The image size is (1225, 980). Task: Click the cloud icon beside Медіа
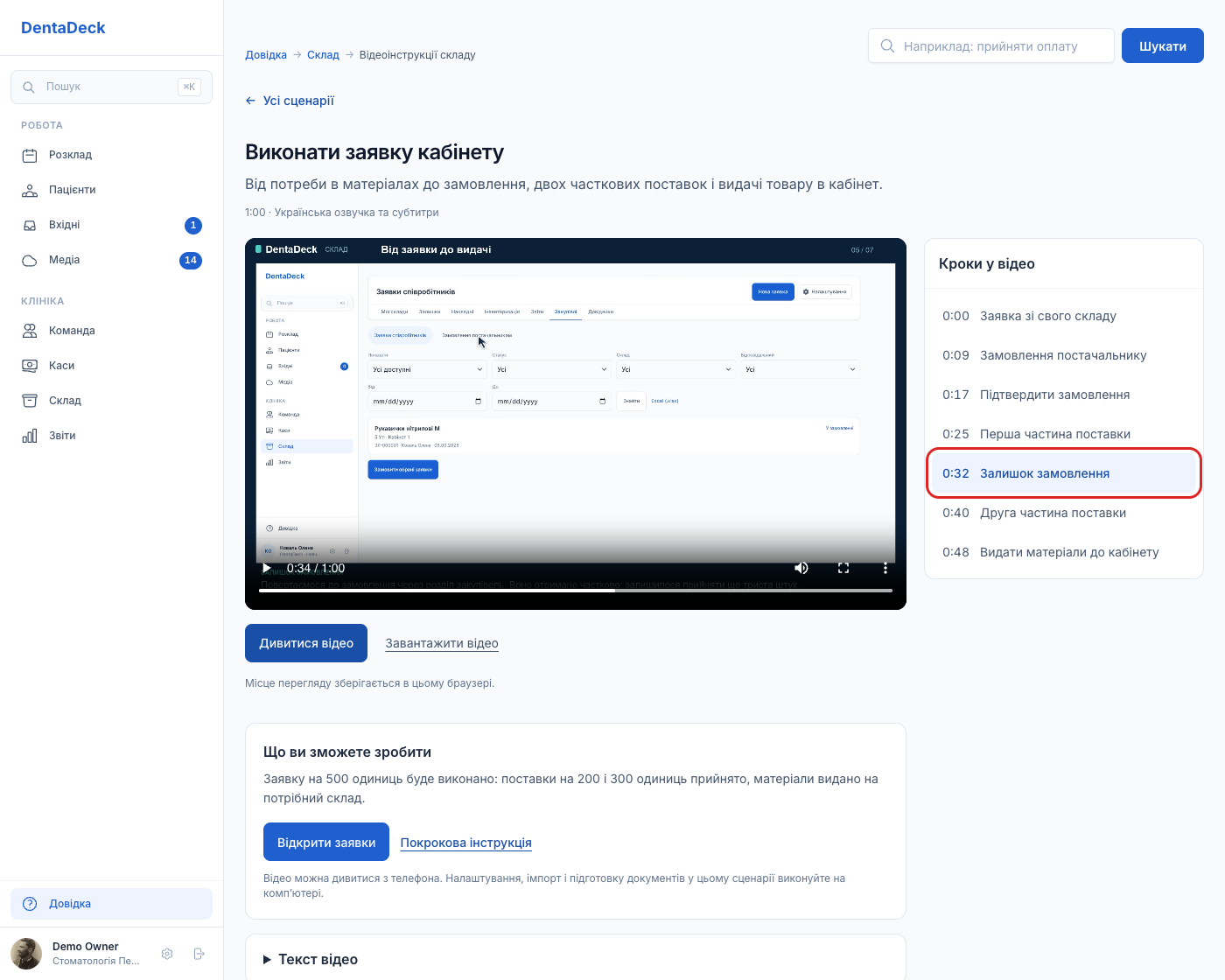(x=30, y=260)
